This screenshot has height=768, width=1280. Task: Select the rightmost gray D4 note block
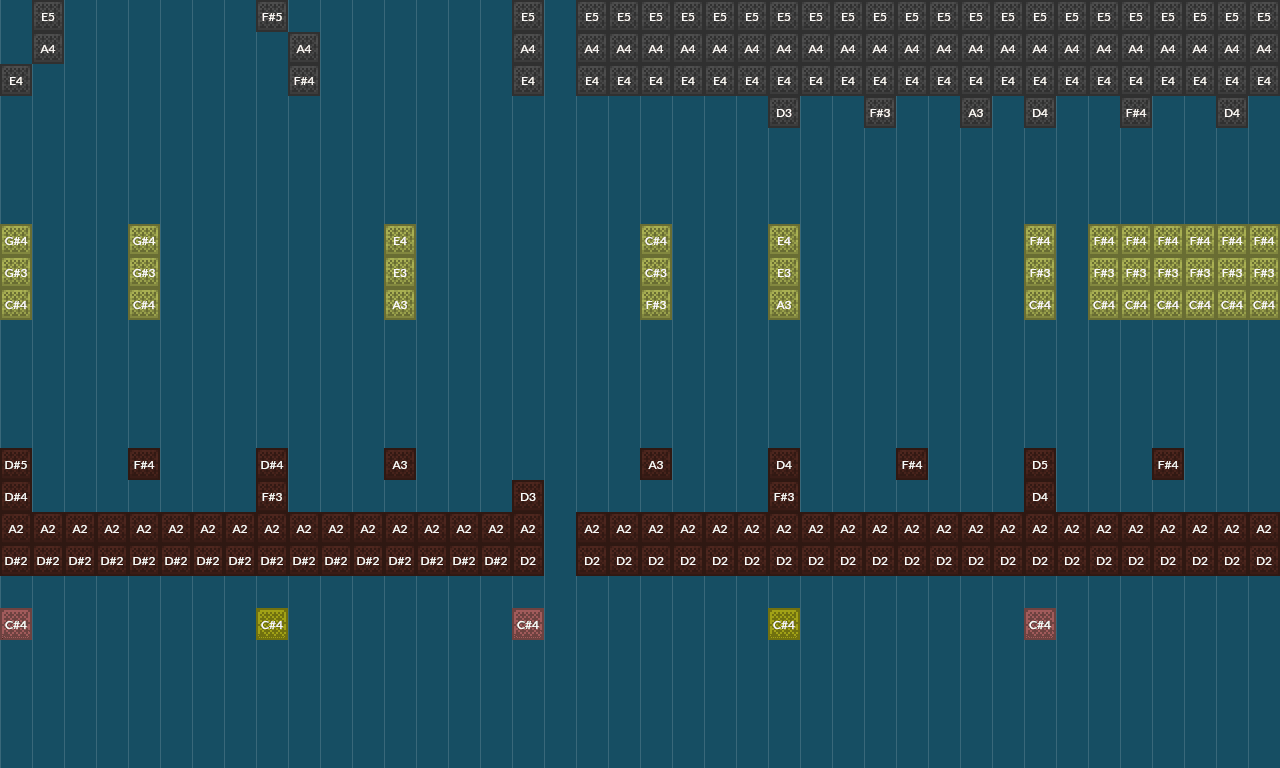coord(1232,113)
